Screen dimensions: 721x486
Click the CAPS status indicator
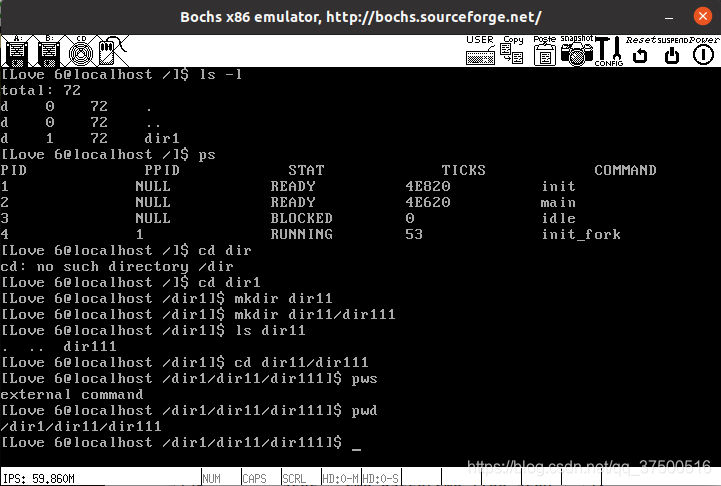254,479
